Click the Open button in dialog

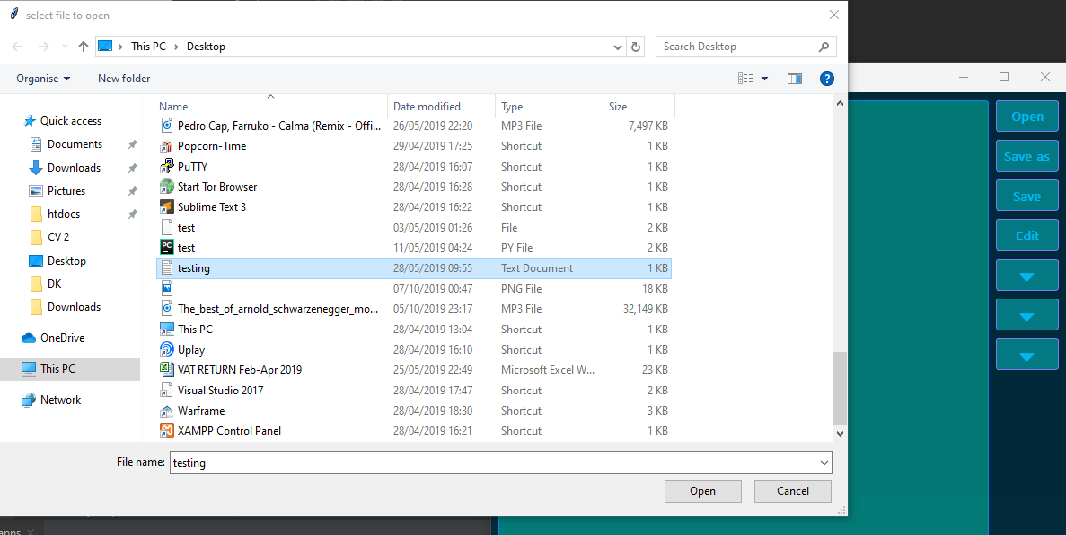pyautogui.click(x=702, y=491)
